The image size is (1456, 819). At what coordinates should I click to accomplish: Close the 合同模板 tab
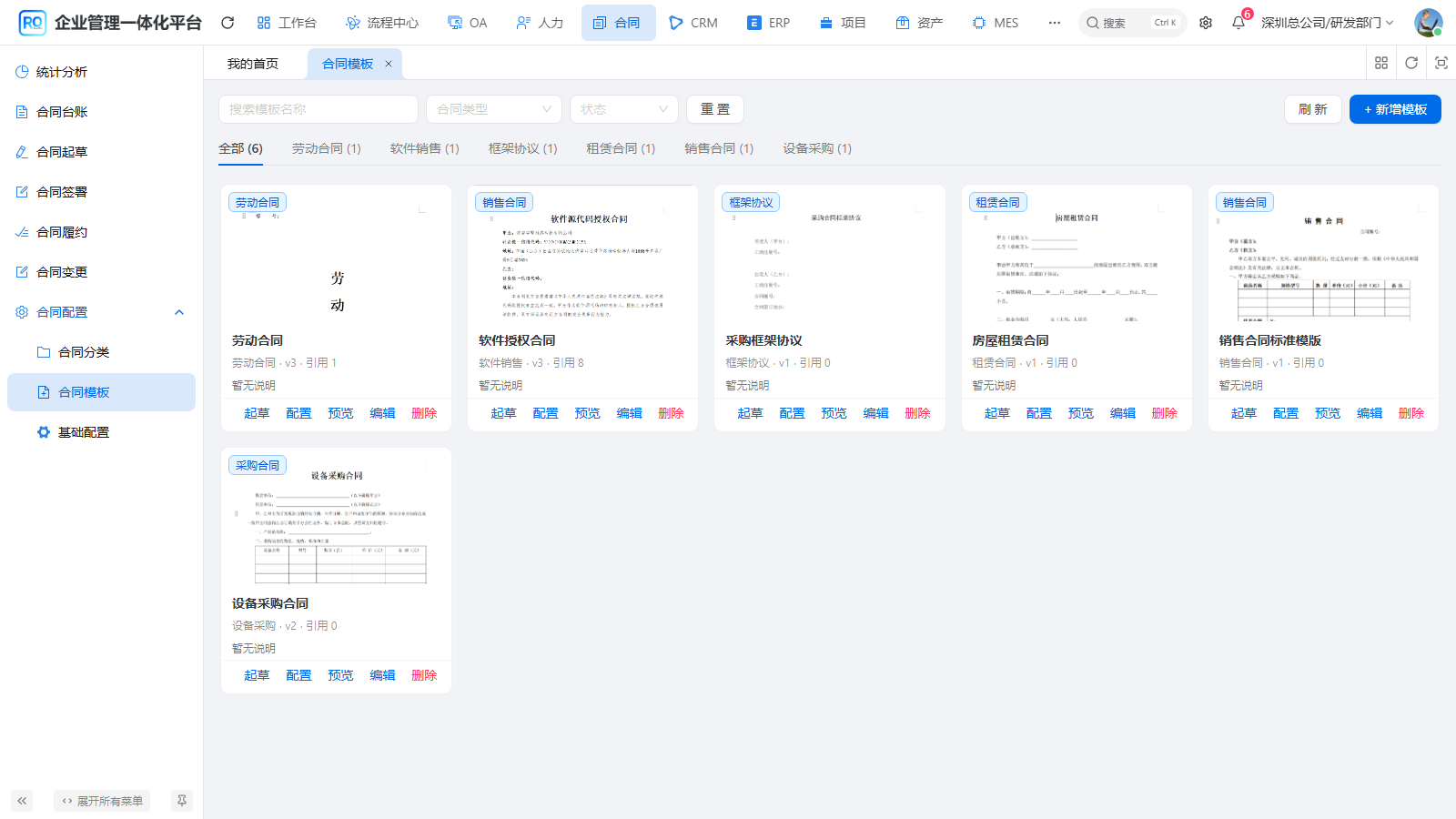pos(389,64)
